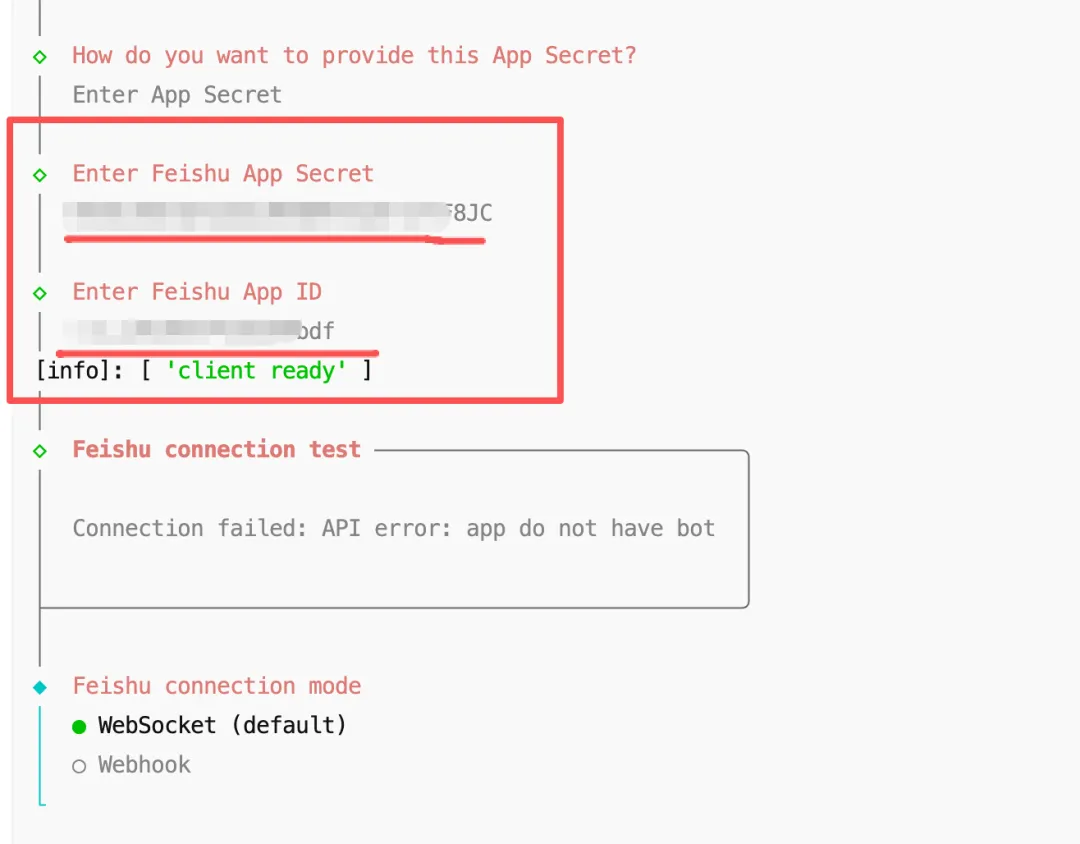This screenshot has height=844, width=1080.
Task: Select the WebSocket (default) radio option
Action: click(80, 727)
